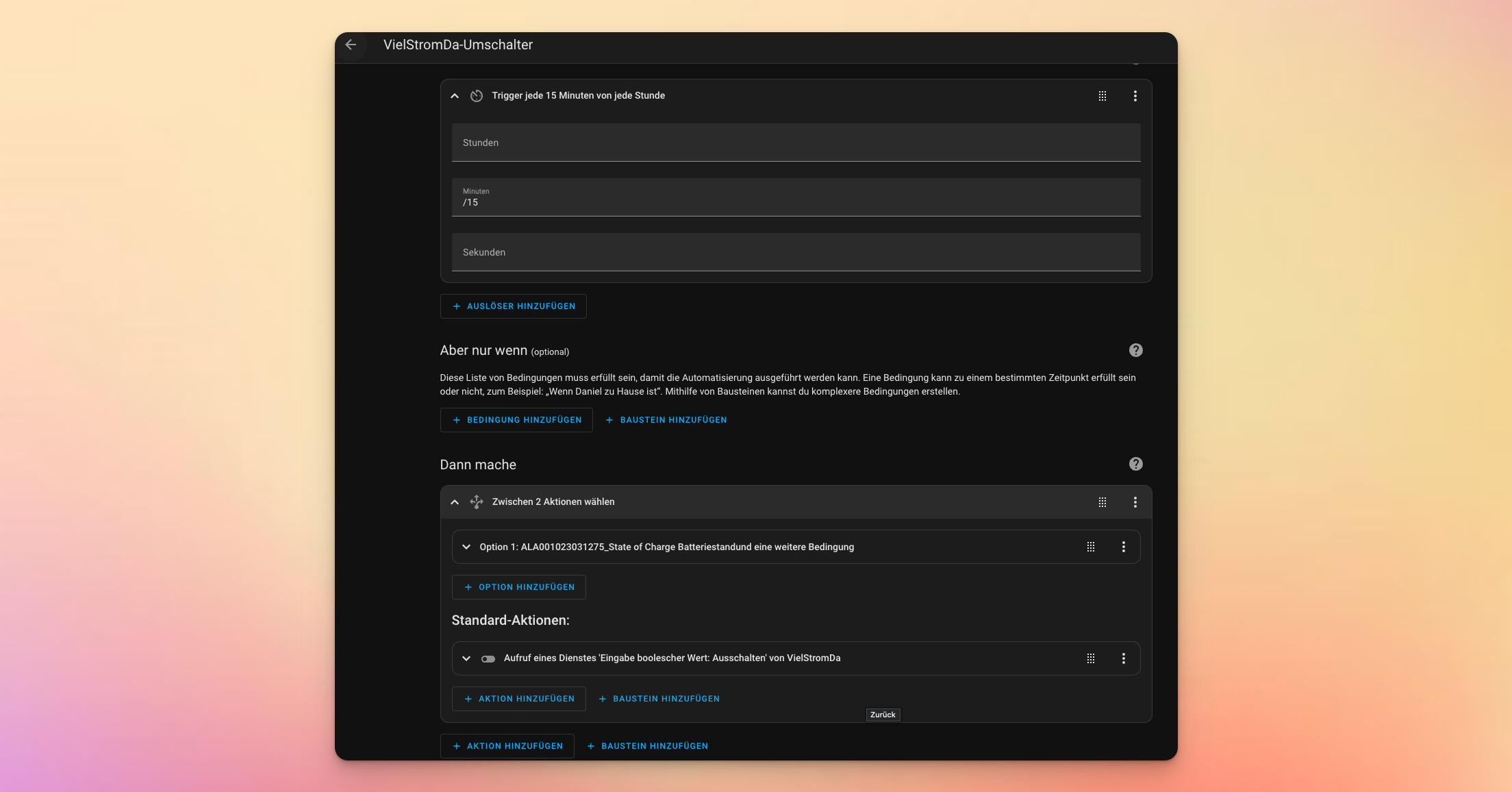Go back using the arrow next to VielStromDa-Umschalter

pyautogui.click(x=351, y=45)
